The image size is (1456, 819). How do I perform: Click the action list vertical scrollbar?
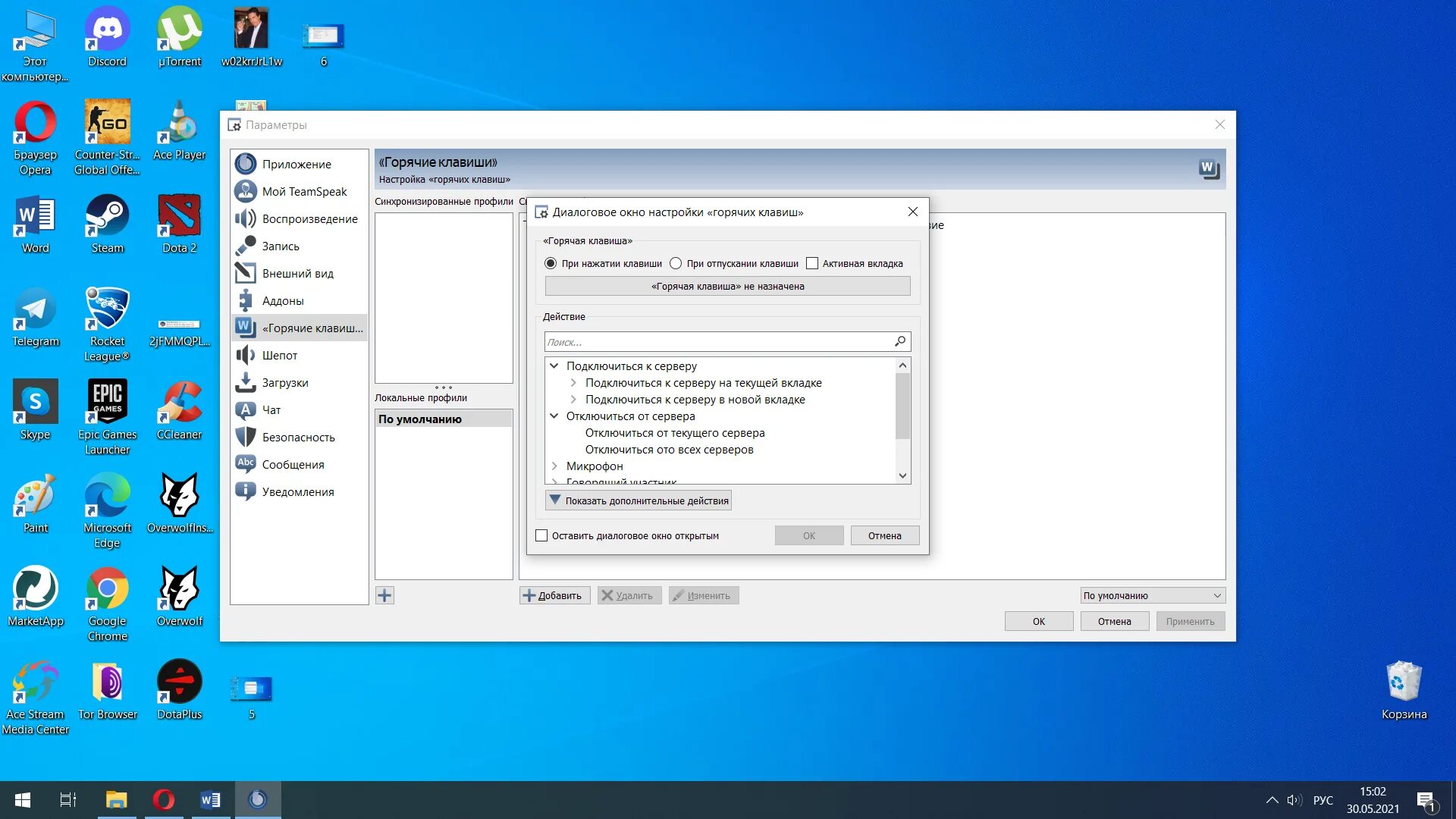click(902, 406)
